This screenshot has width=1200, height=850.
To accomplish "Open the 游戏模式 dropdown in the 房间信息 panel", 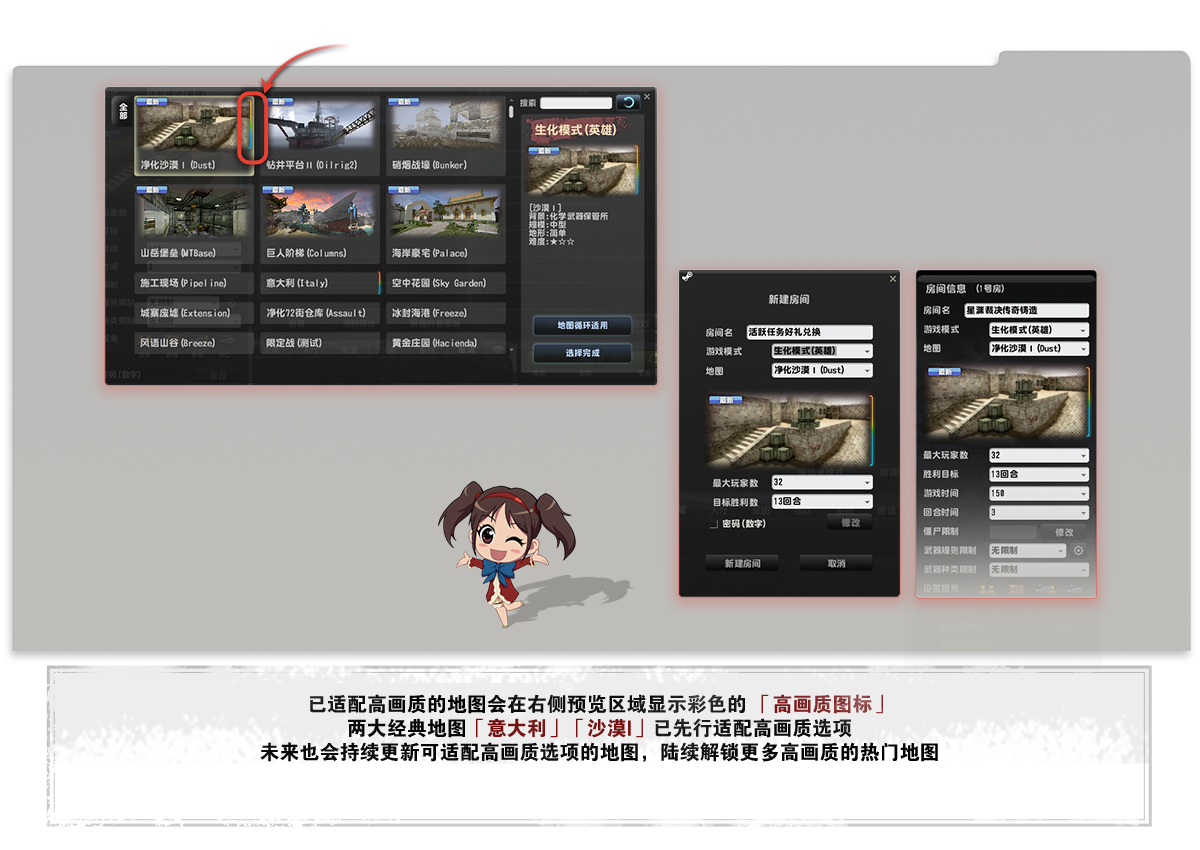I will 1039,330.
